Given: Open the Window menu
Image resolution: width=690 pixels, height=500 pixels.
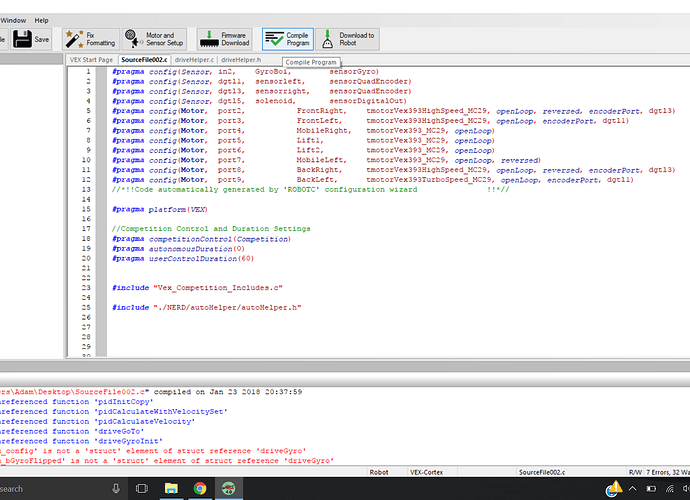Looking at the screenshot, I should pyautogui.click(x=13, y=20).
